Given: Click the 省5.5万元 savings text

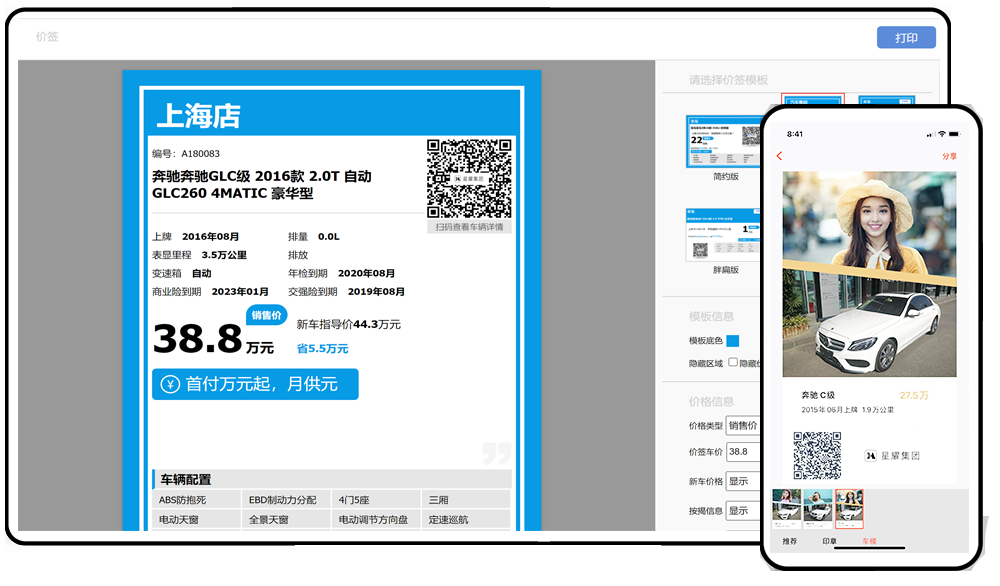Looking at the screenshot, I should pos(323,349).
